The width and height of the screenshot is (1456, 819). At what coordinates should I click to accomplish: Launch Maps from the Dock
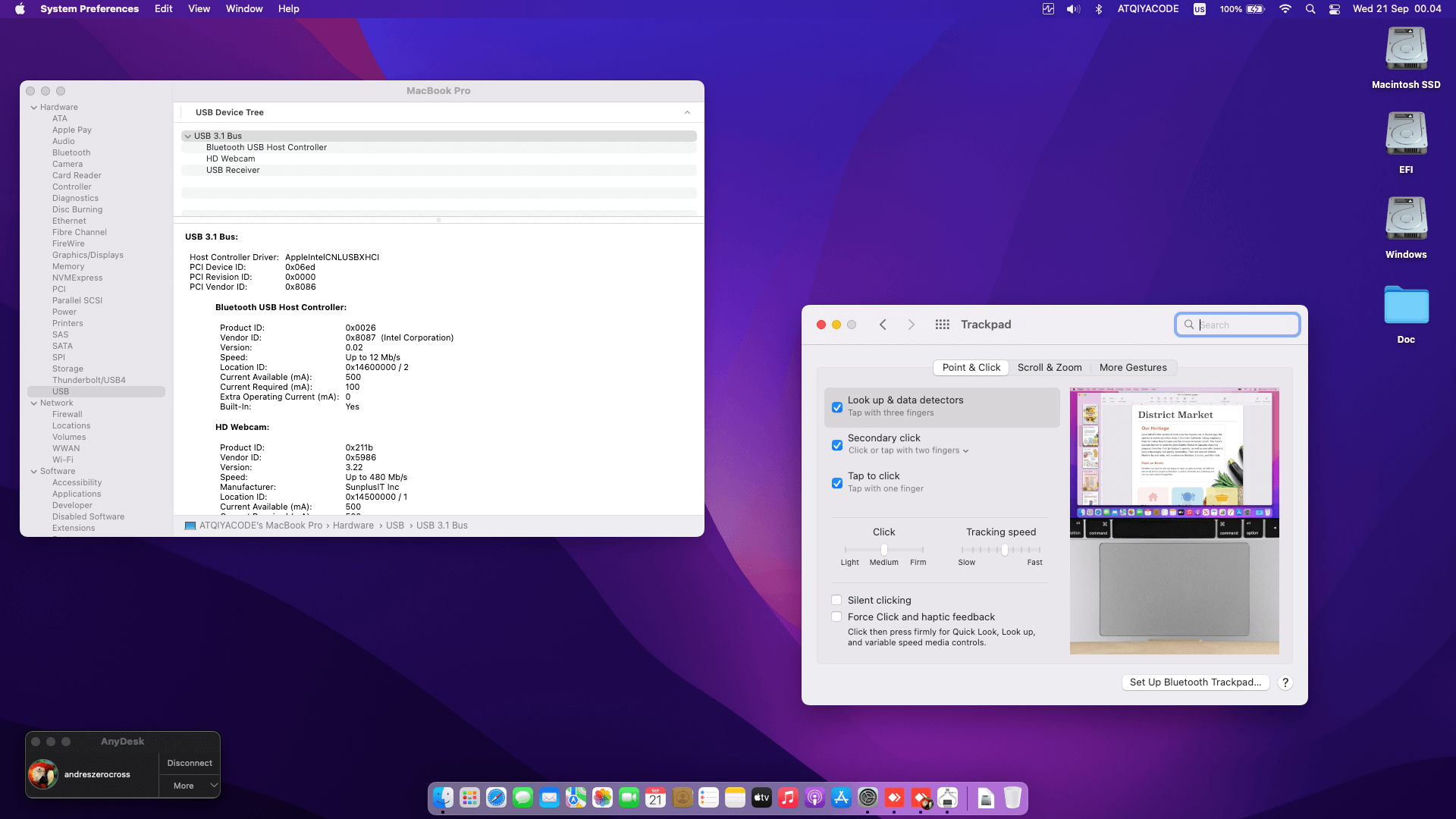pyautogui.click(x=576, y=798)
